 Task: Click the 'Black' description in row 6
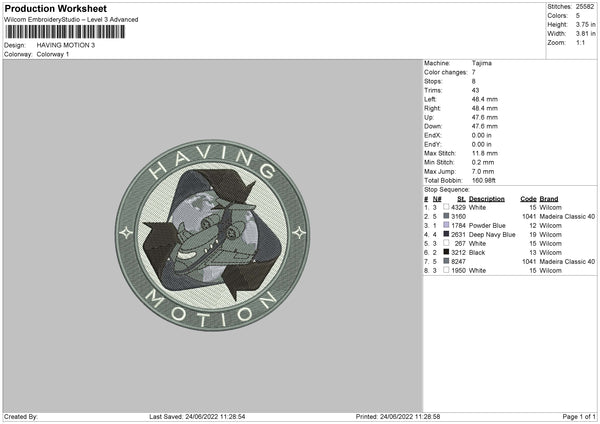point(477,253)
